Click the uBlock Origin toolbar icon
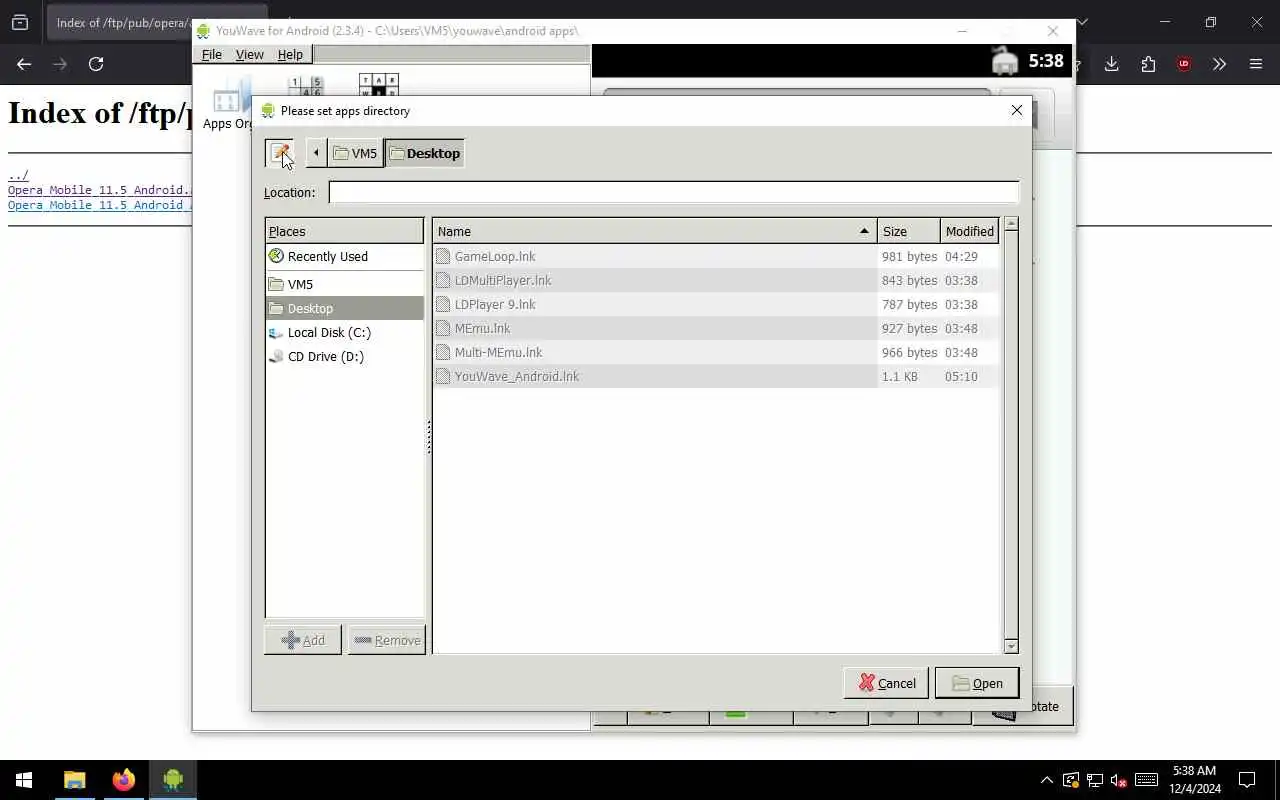The width and height of the screenshot is (1280, 800). [1184, 64]
